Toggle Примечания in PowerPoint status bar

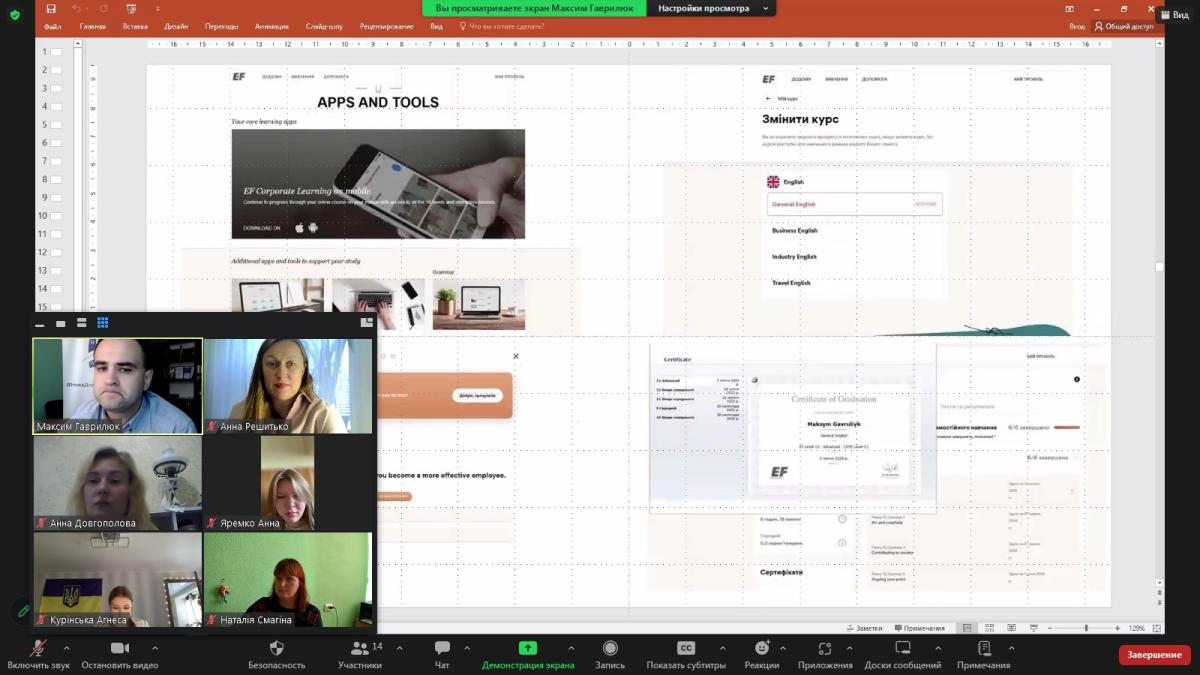point(919,628)
